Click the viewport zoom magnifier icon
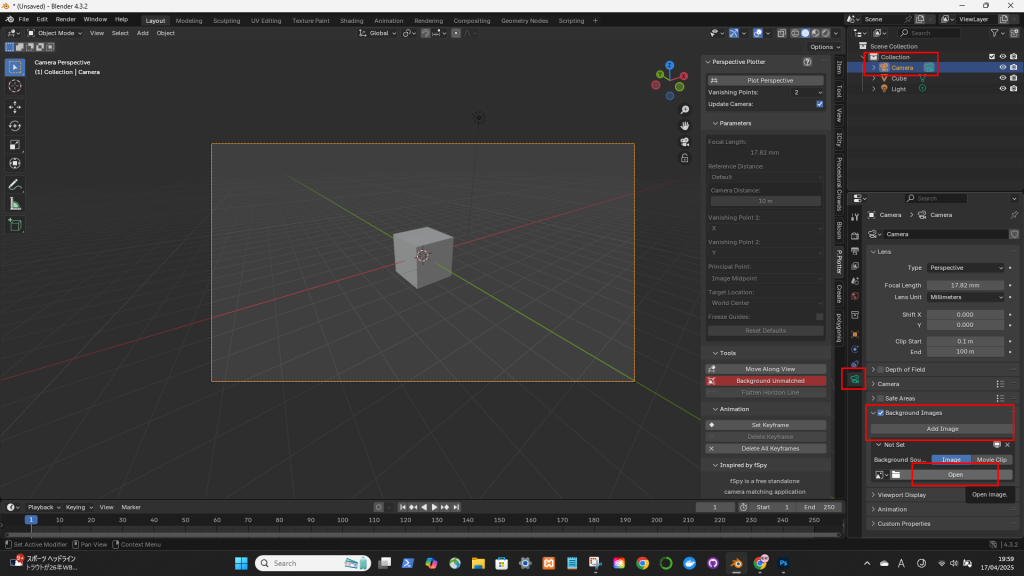This screenshot has width=1024, height=576. tap(684, 110)
